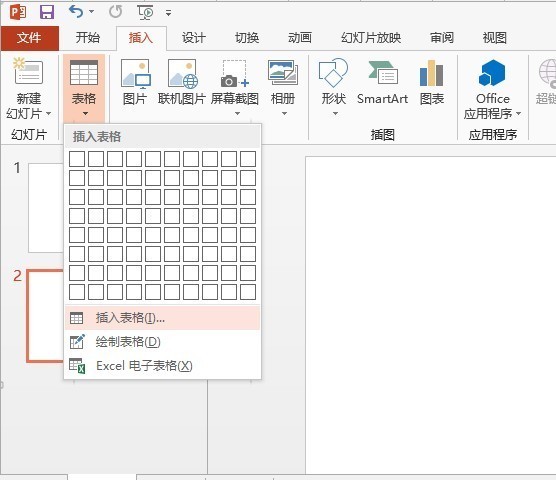Click the Office 应用程序 icon
The width and height of the screenshot is (556, 480).
[x=492, y=72]
